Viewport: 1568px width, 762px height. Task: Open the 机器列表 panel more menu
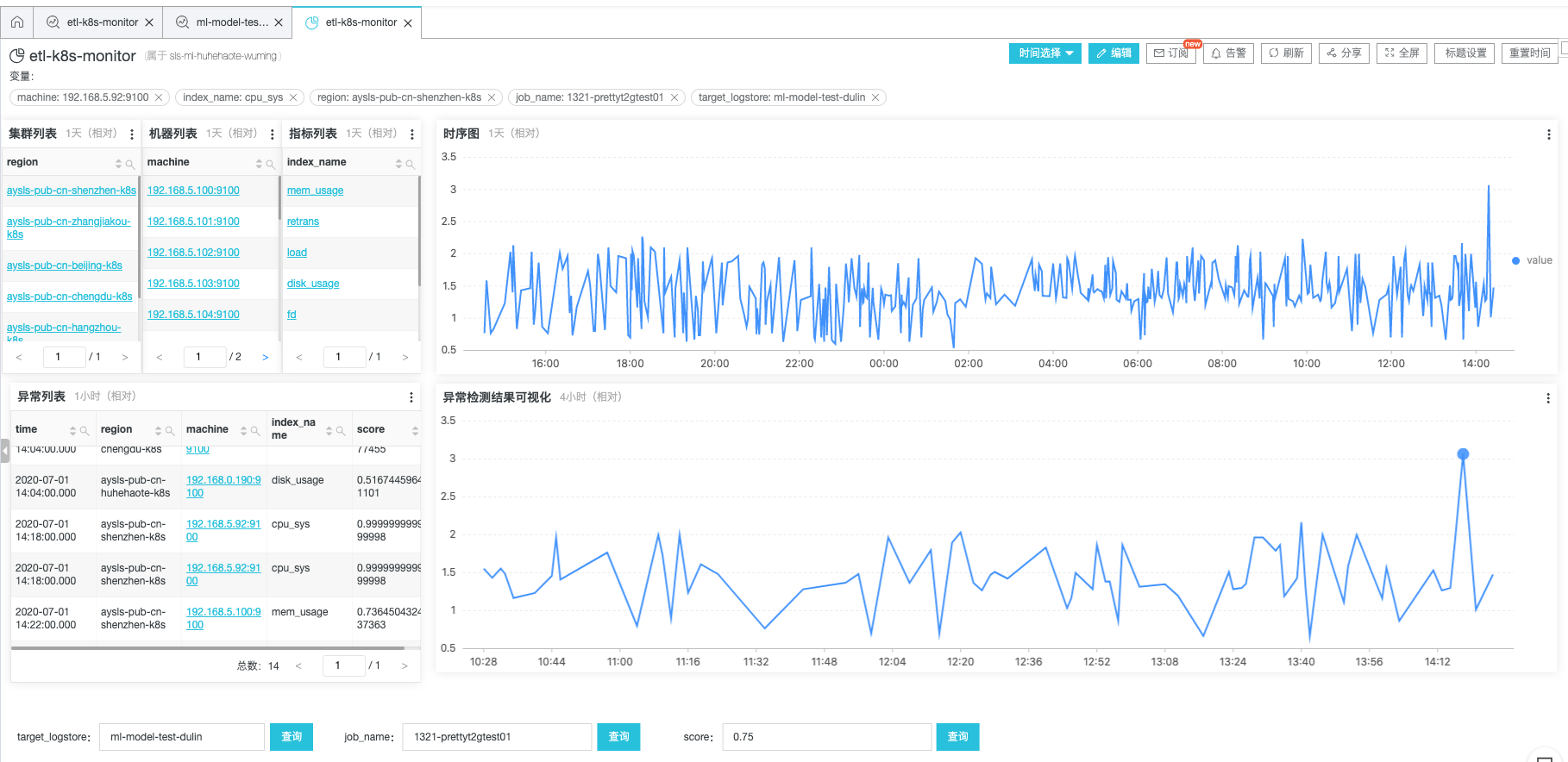[x=273, y=134]
